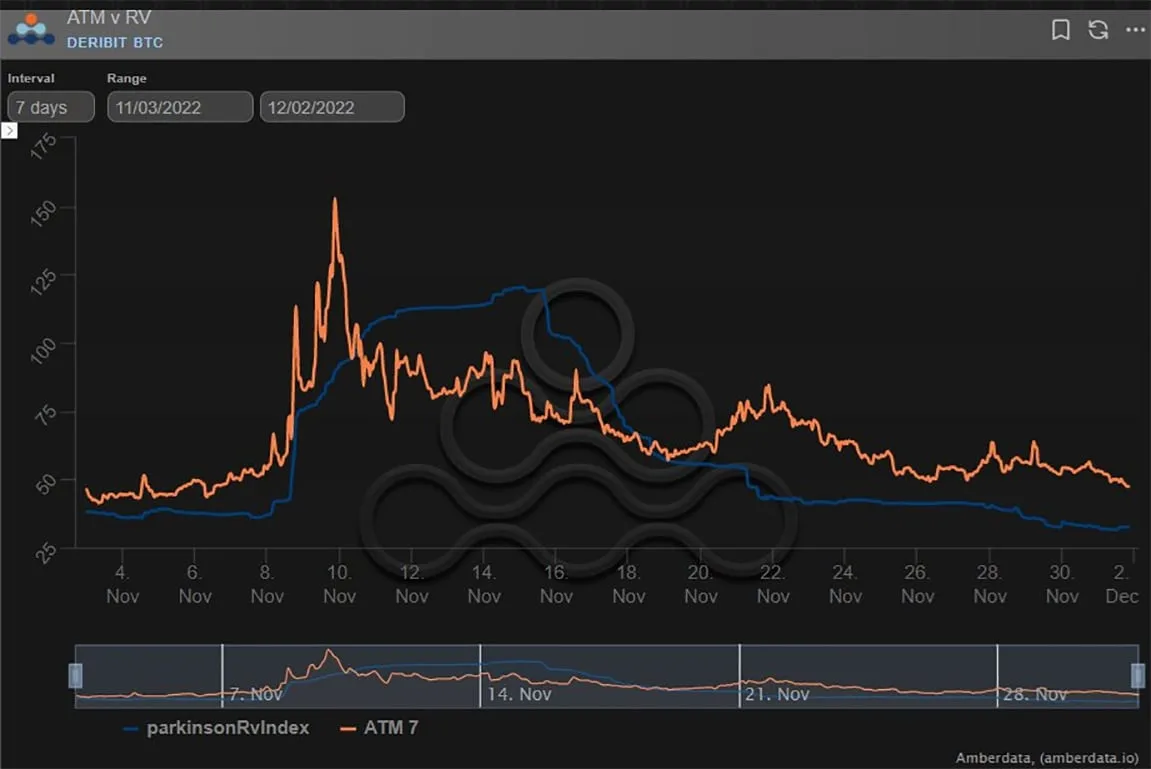Click the 16. Nov axis label
The width and height of the screenshot is (1151, 769).
556,584
